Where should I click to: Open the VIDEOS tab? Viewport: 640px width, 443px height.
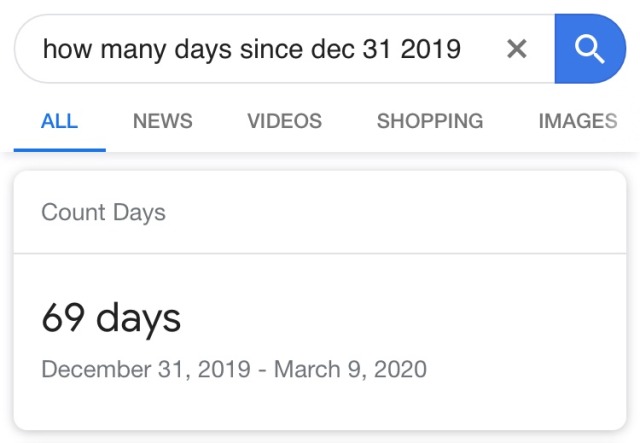(x=284, y=121)
